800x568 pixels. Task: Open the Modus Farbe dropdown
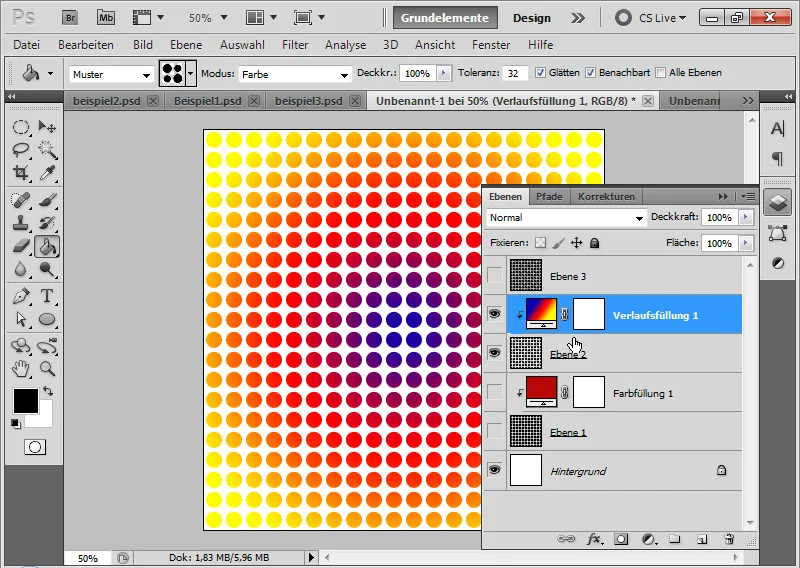tap(295, 75)
